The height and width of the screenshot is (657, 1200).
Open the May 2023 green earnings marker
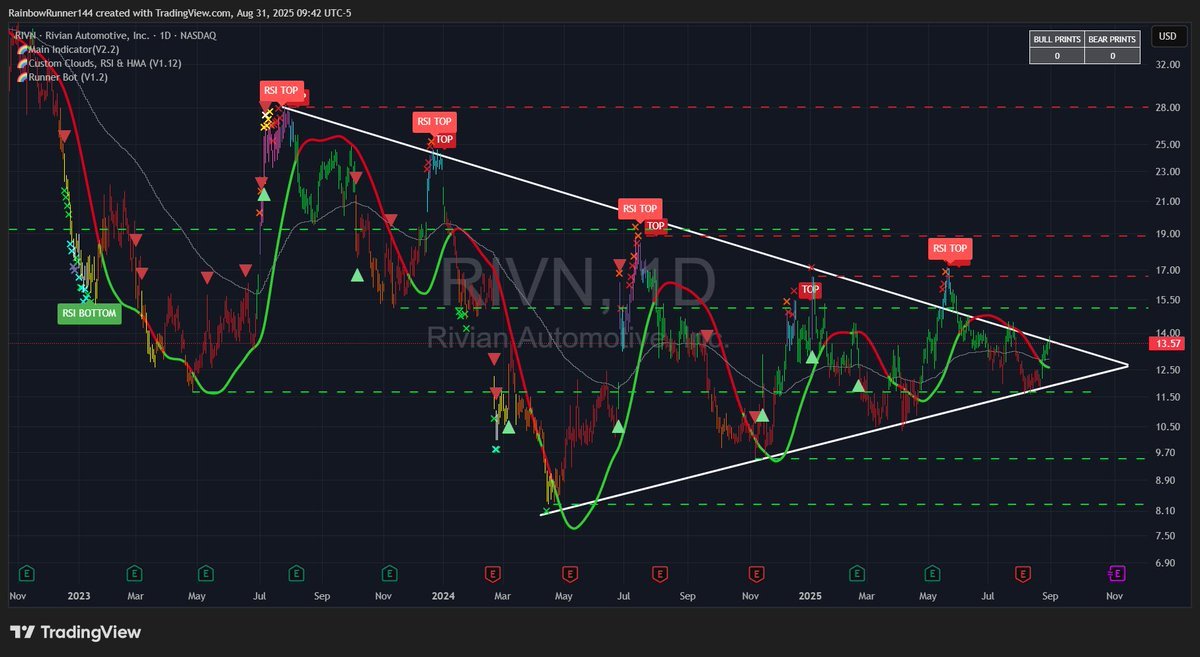click(x=205, y=574)
